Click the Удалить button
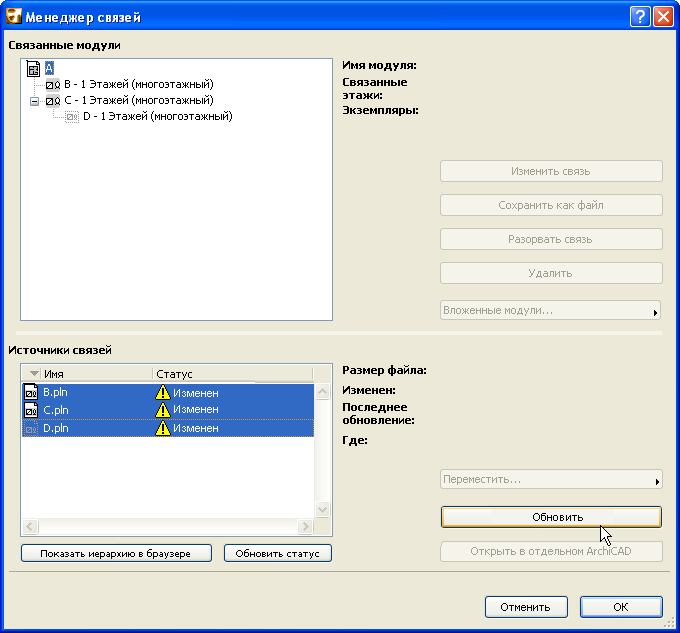This screenshot has width=680, height=633. click(x=551, y=273)
